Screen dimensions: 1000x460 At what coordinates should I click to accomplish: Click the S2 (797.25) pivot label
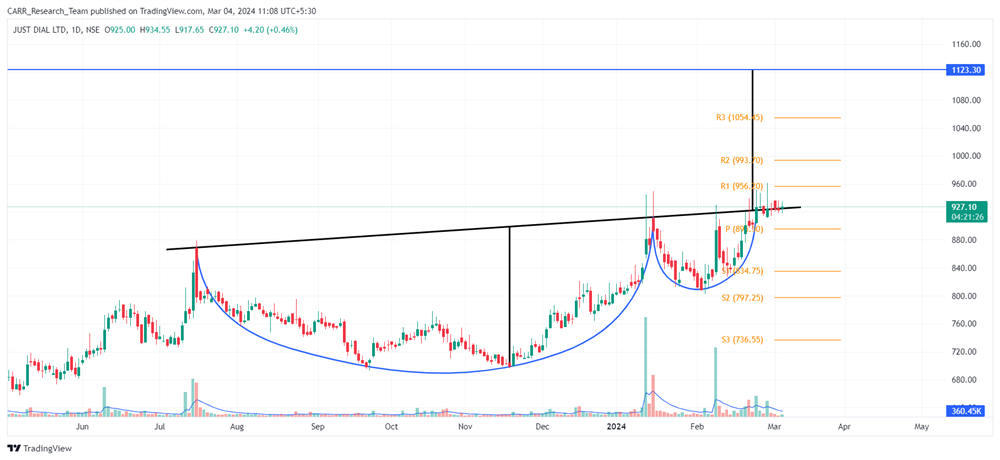(742, 297)
